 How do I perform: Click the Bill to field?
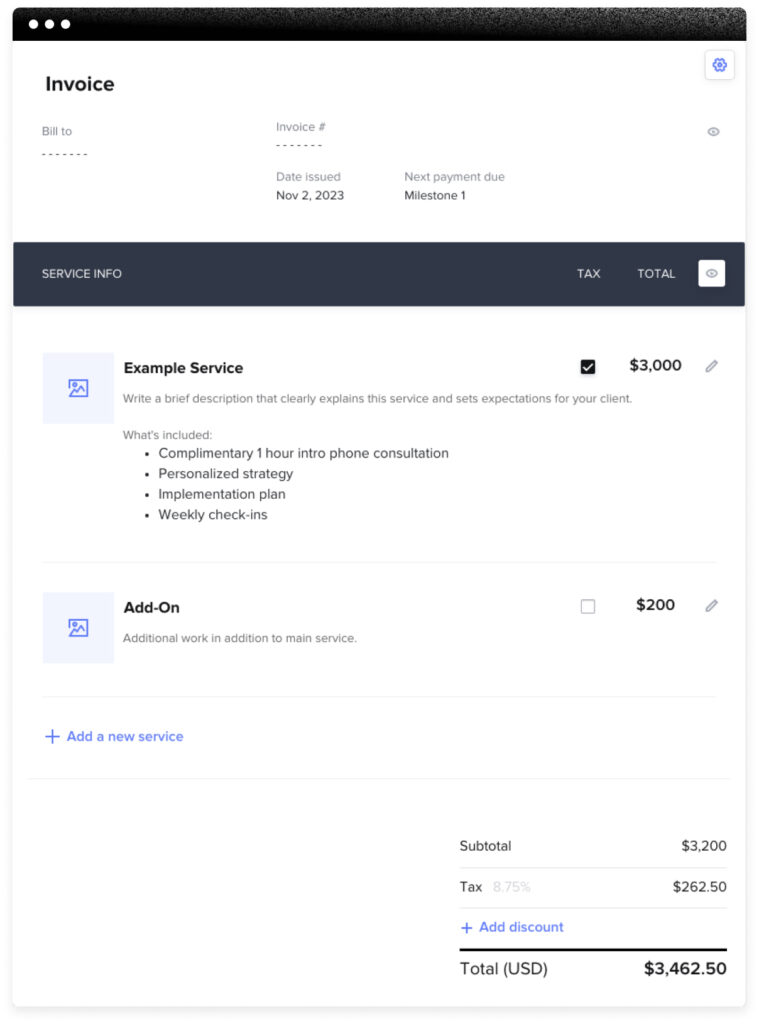point(64,152)
